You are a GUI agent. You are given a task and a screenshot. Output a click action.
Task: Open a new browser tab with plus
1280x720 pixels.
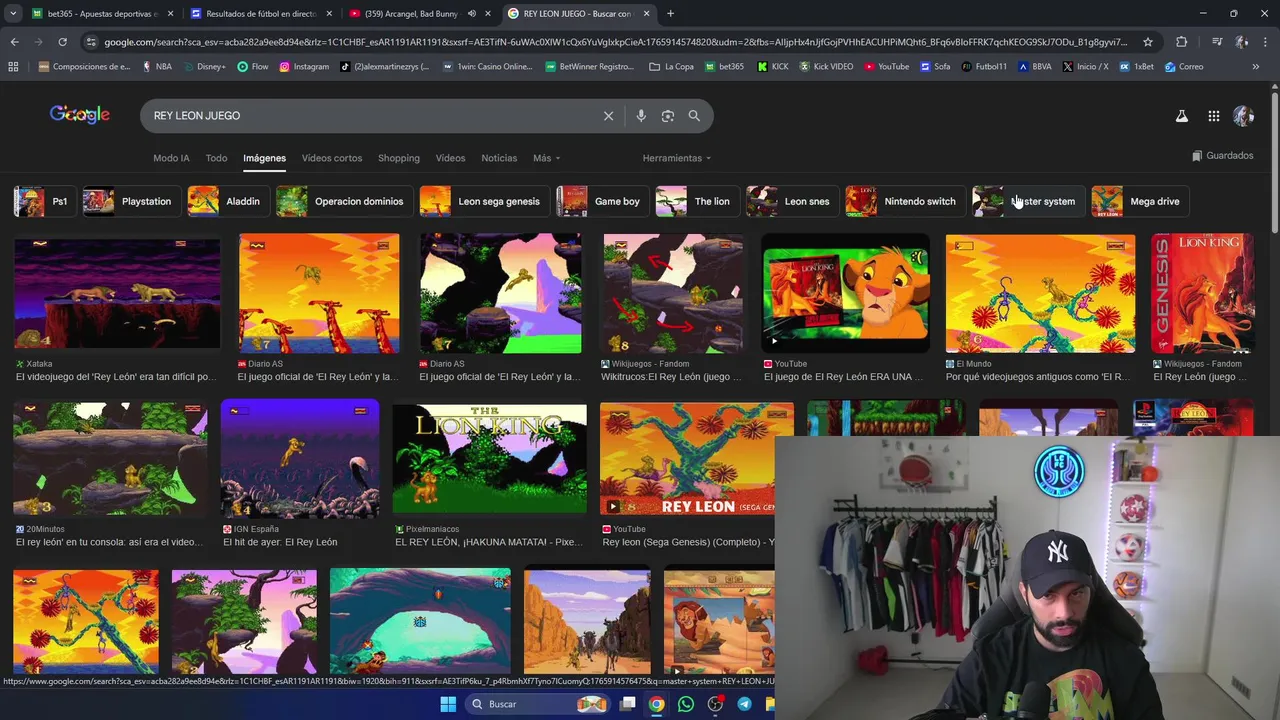(x=670, y=14)
